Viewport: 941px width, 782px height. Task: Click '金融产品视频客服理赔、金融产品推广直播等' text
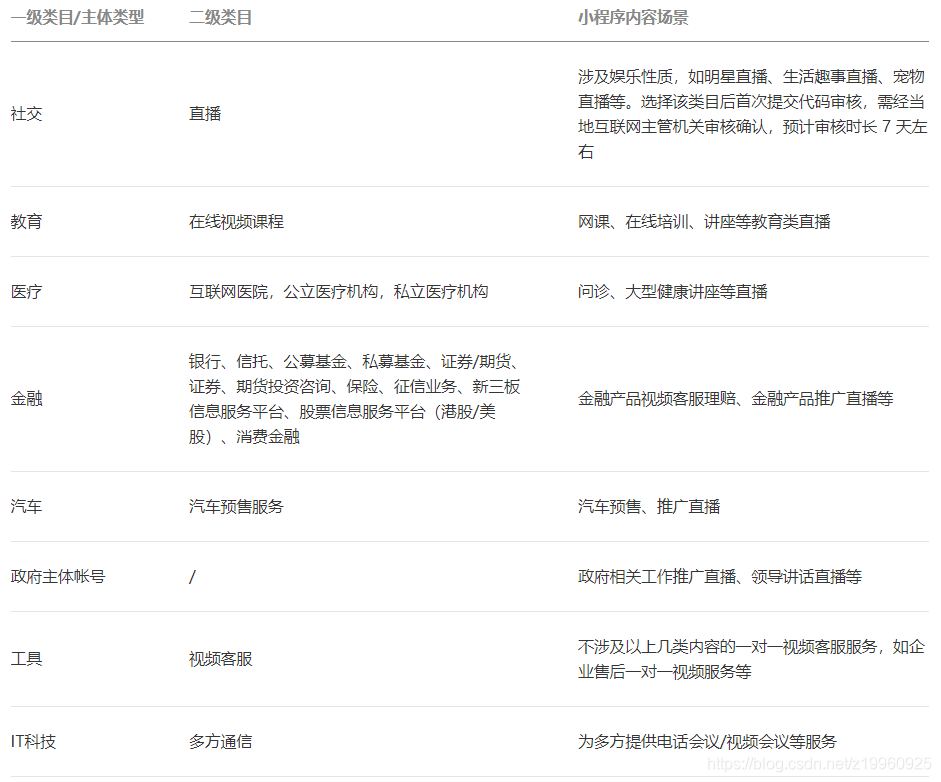735,399
